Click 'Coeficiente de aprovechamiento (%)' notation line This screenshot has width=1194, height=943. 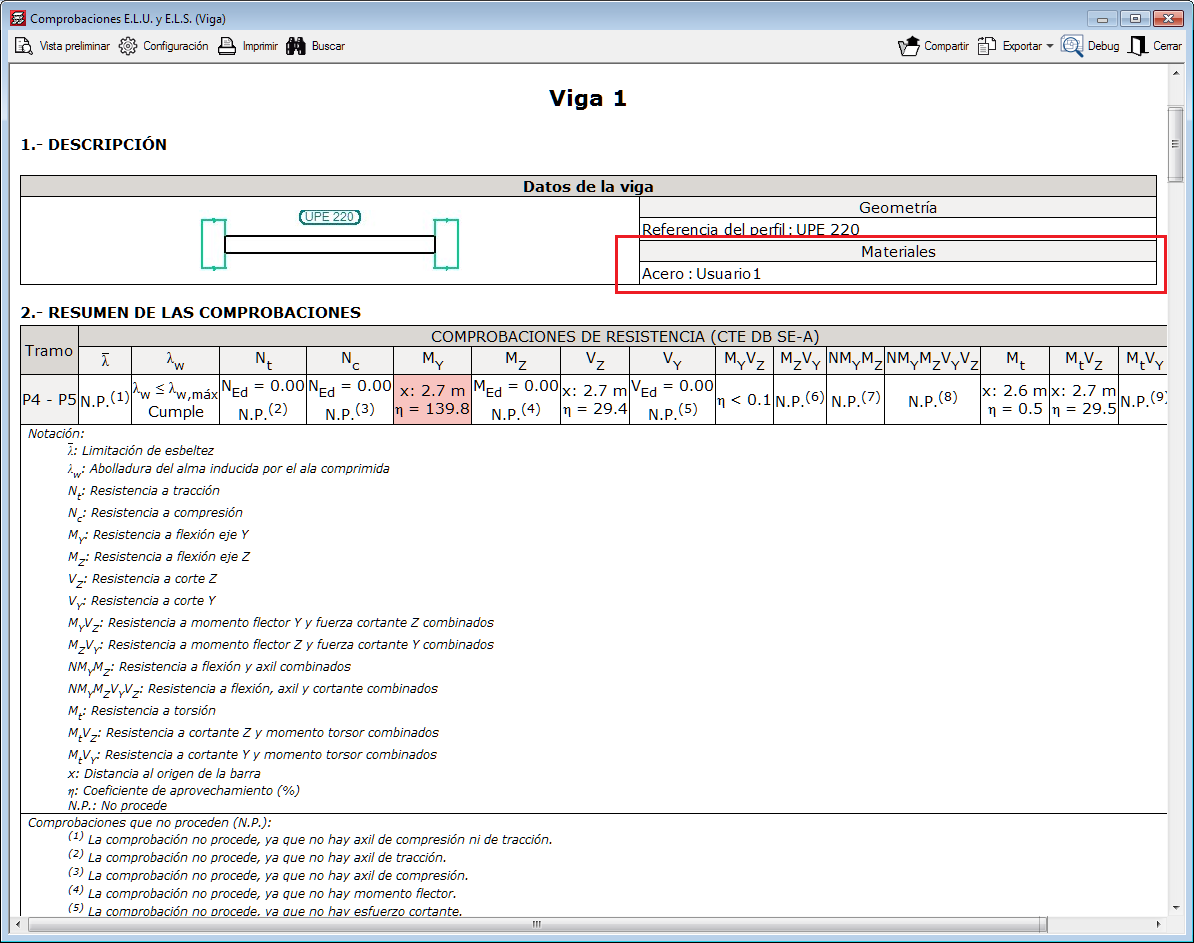pos(184,791)
